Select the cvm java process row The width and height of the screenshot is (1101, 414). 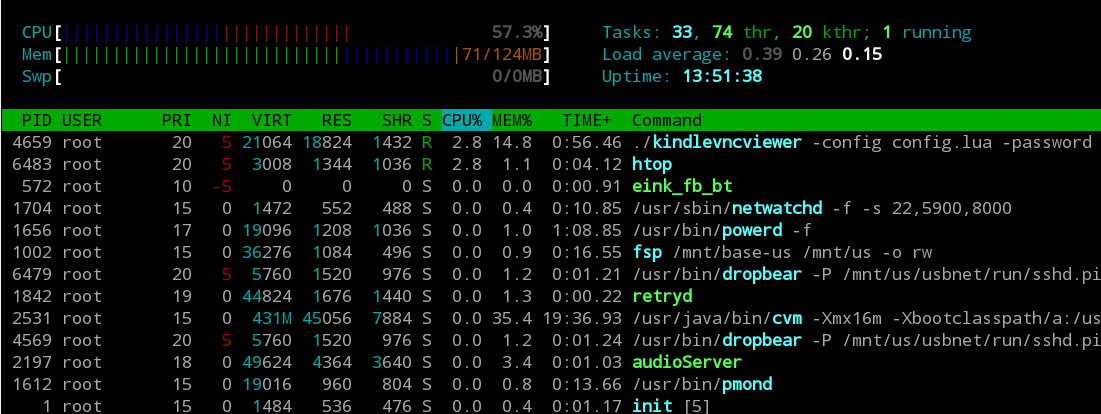[x=550, y=318]
